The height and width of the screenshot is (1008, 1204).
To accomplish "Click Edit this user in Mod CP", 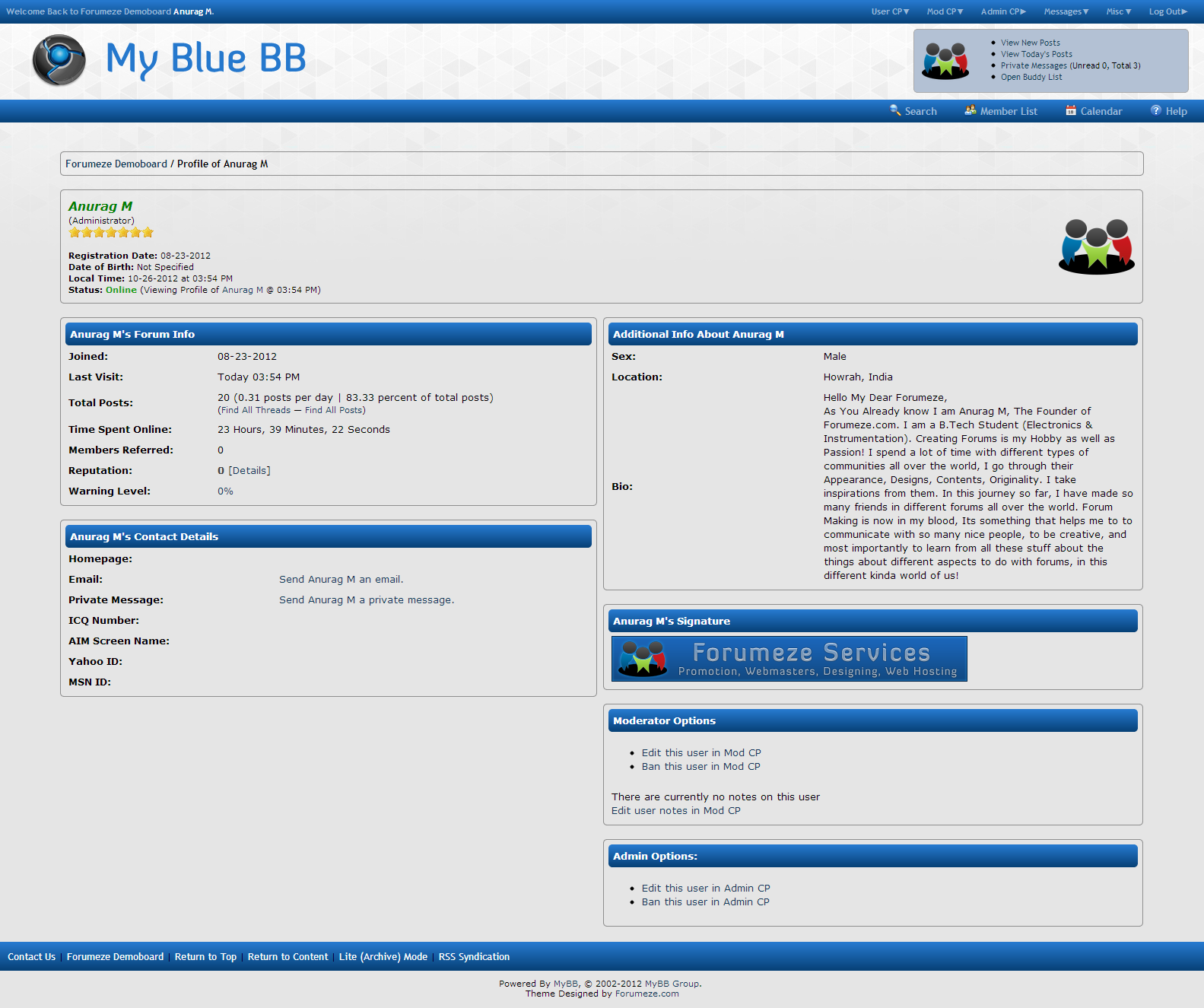I will coord(701,753).
